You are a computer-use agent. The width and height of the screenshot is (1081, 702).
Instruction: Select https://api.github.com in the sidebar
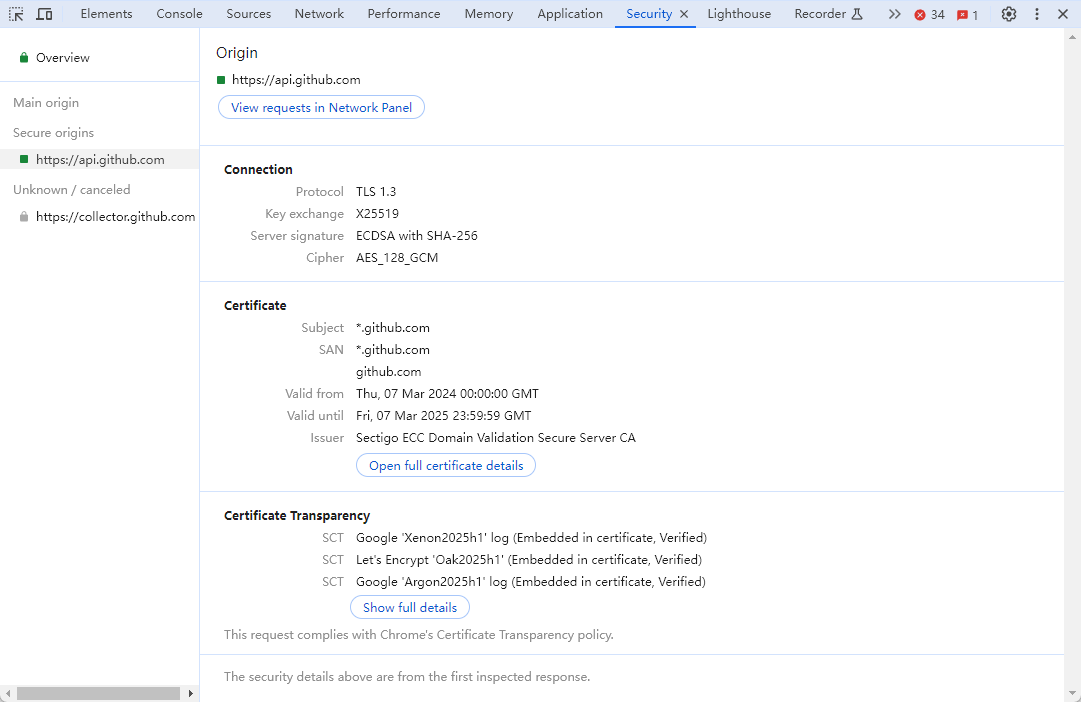click(x=100, y=160)
